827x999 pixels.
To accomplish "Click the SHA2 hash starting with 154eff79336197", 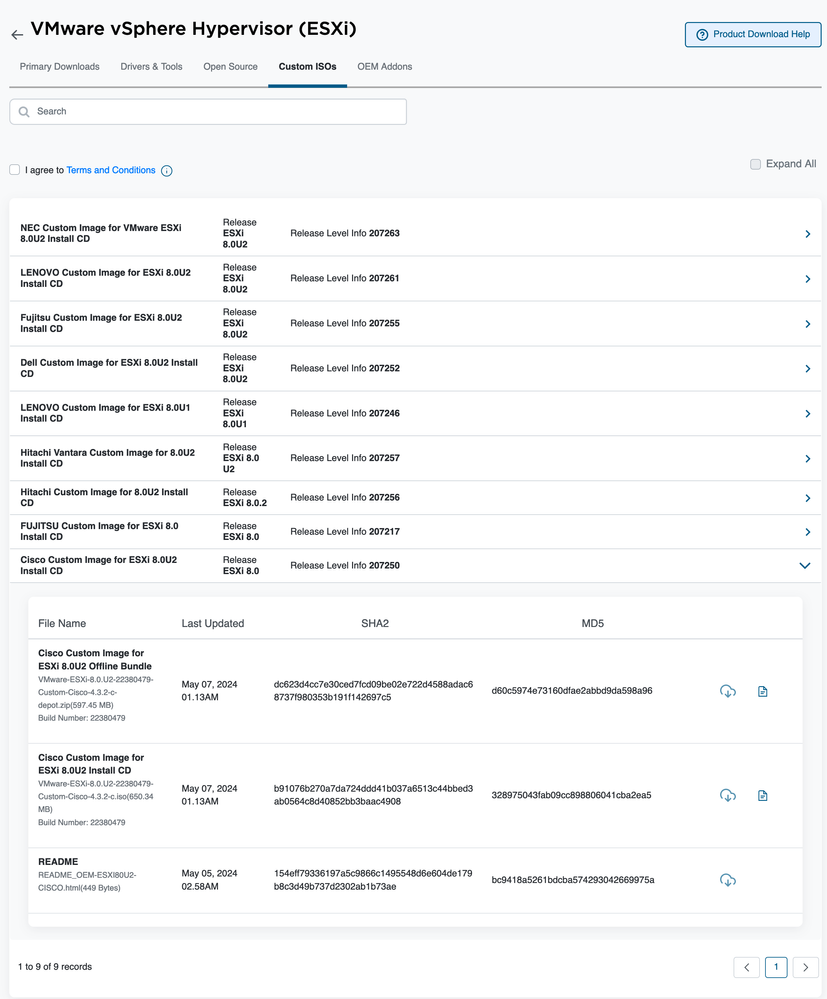I will [373, 880].
